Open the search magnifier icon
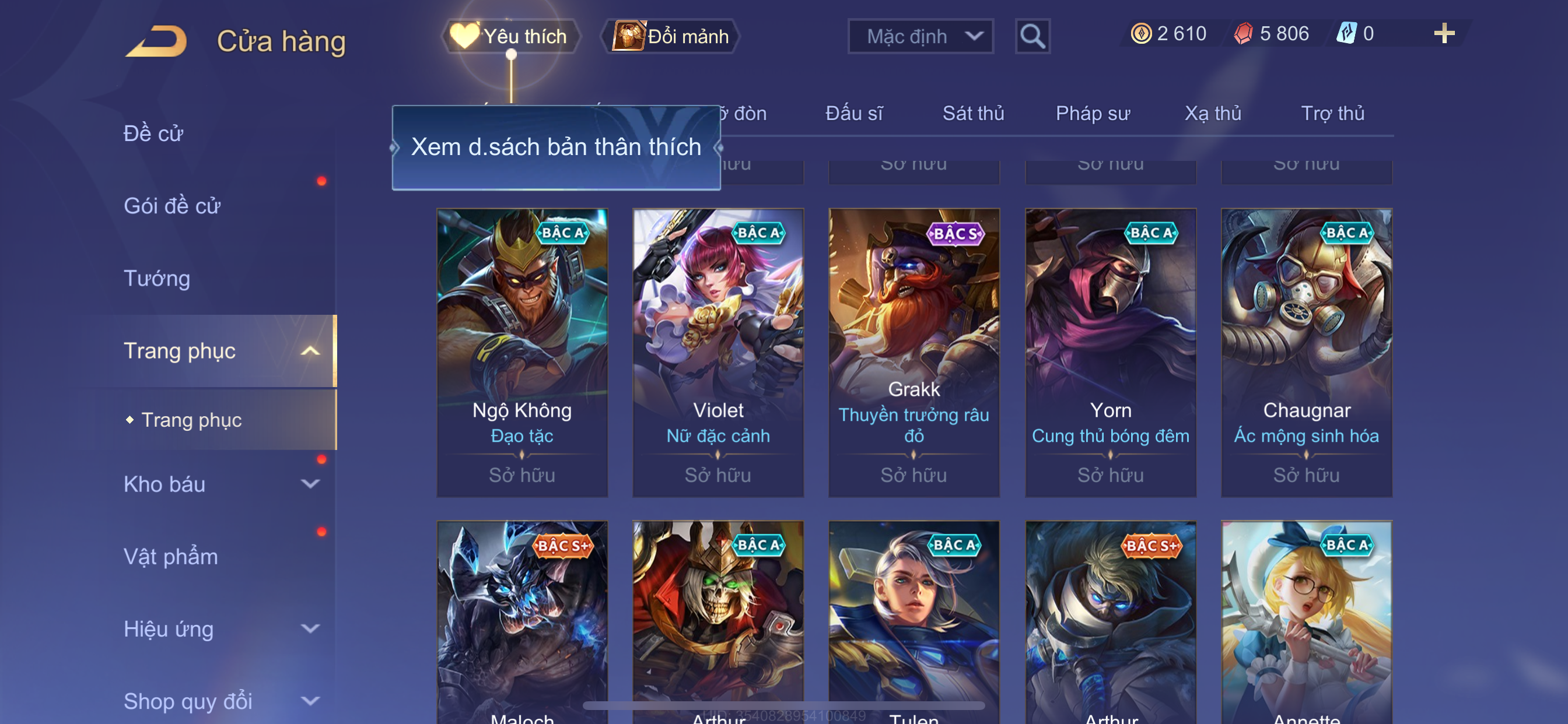The height and width of the screenshot is (724, 1568). (1032, 37)
